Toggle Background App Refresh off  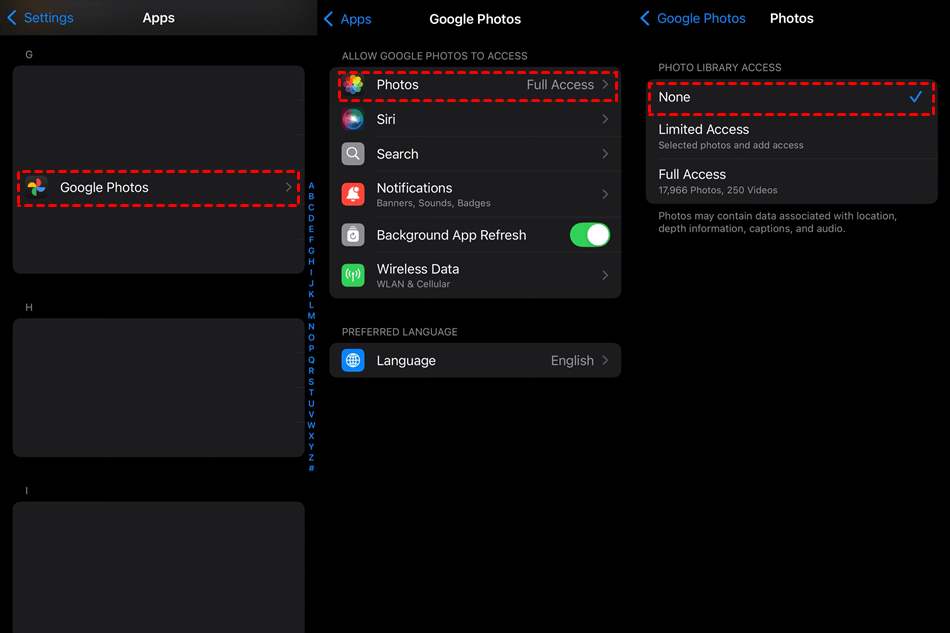point(590,235)
